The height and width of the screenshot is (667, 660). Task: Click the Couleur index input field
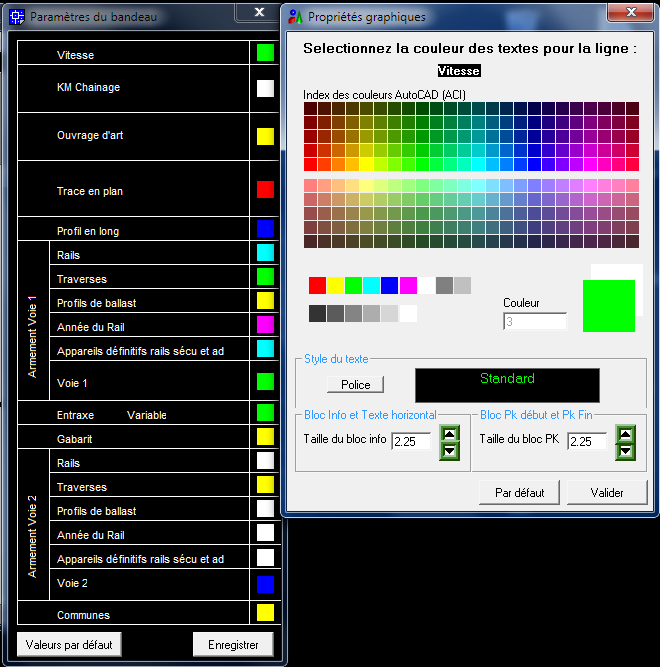[535, 322]
